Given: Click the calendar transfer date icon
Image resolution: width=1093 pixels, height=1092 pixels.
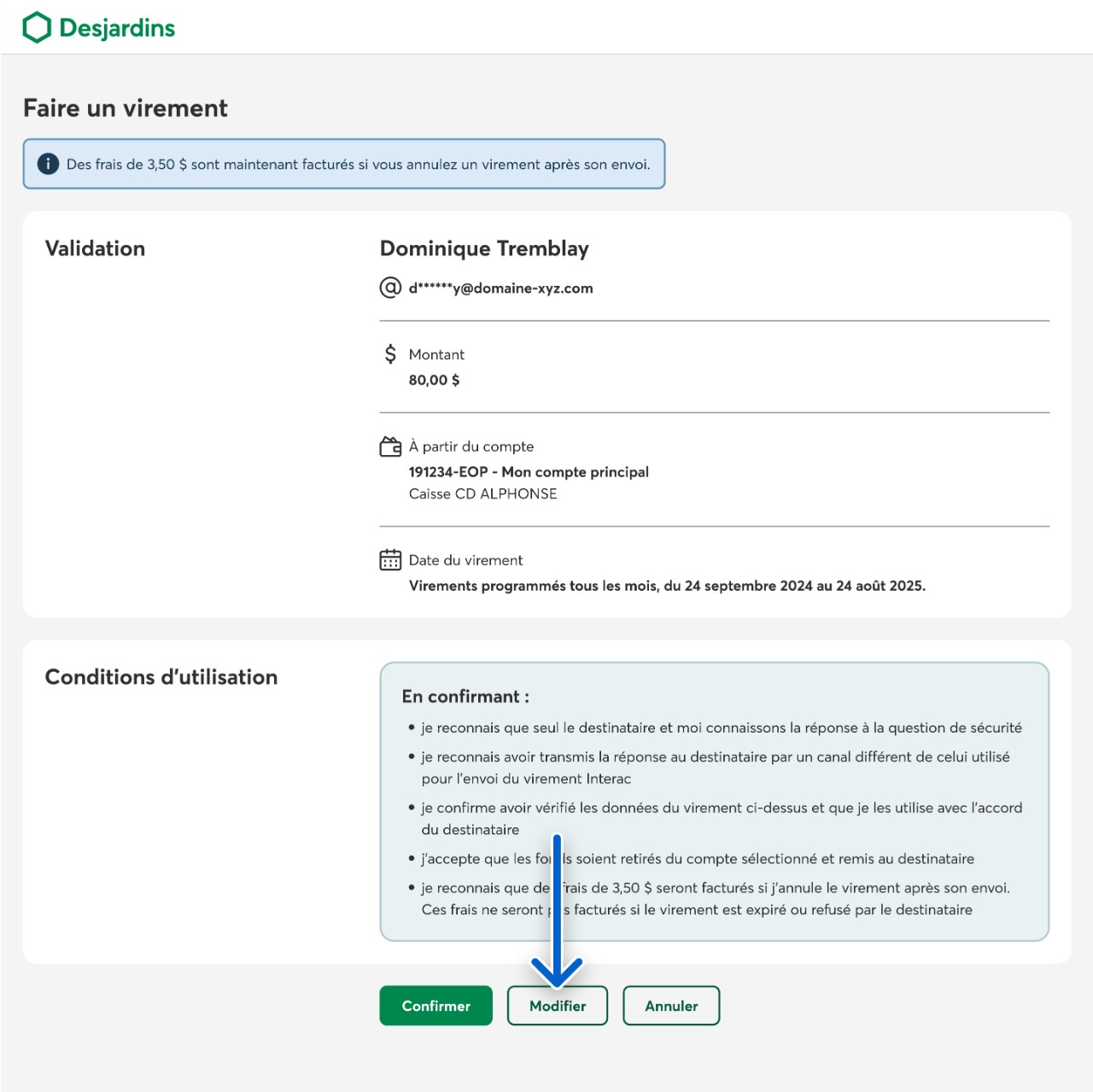Looking at the screenshot, I should (390, 560).
